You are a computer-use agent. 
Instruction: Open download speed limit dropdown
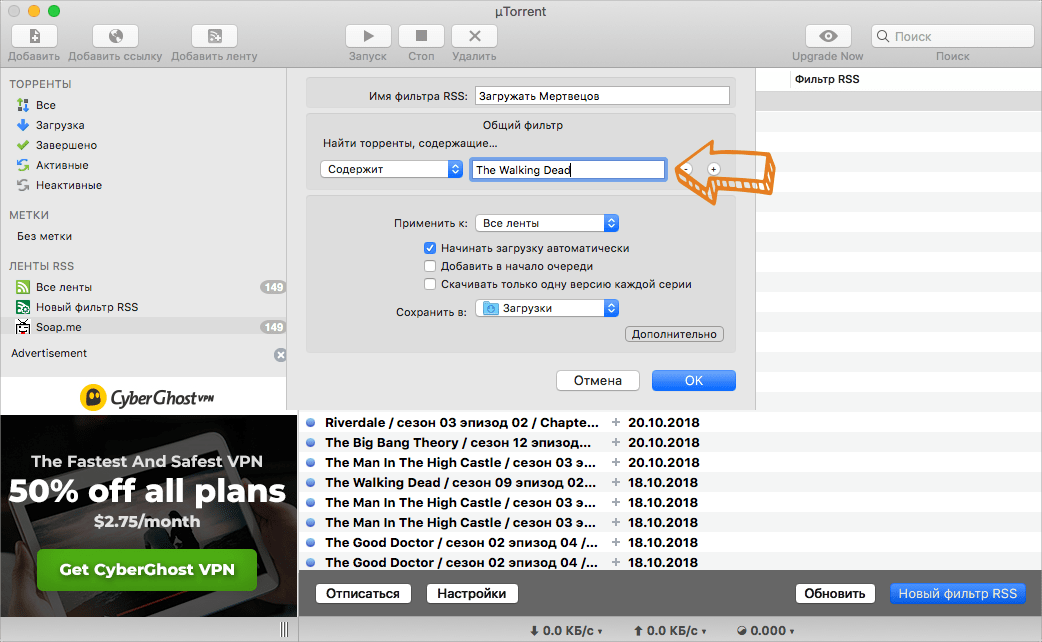[566, 631]
